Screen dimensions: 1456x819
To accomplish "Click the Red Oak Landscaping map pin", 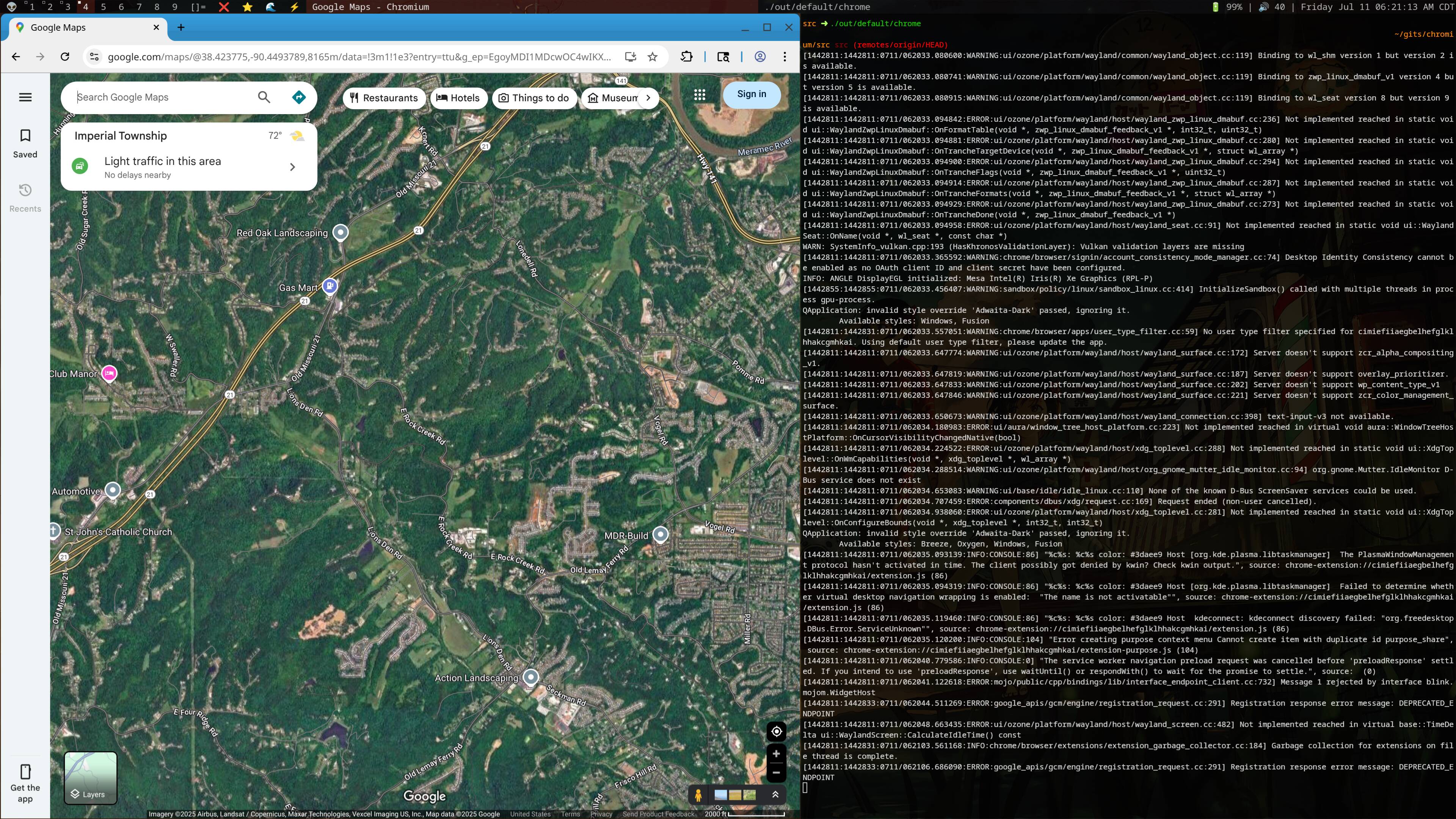I will tap(340, 232).
